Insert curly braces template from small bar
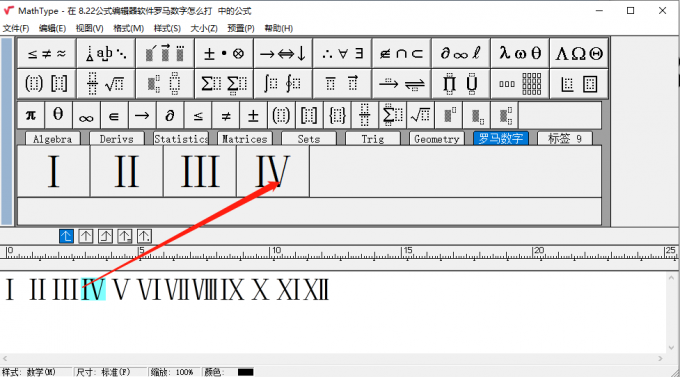 click(x=337, y=115)
